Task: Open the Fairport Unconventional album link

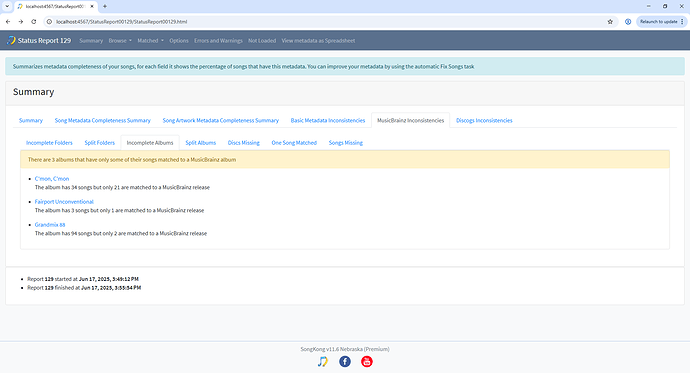Action: coord(64,201)
